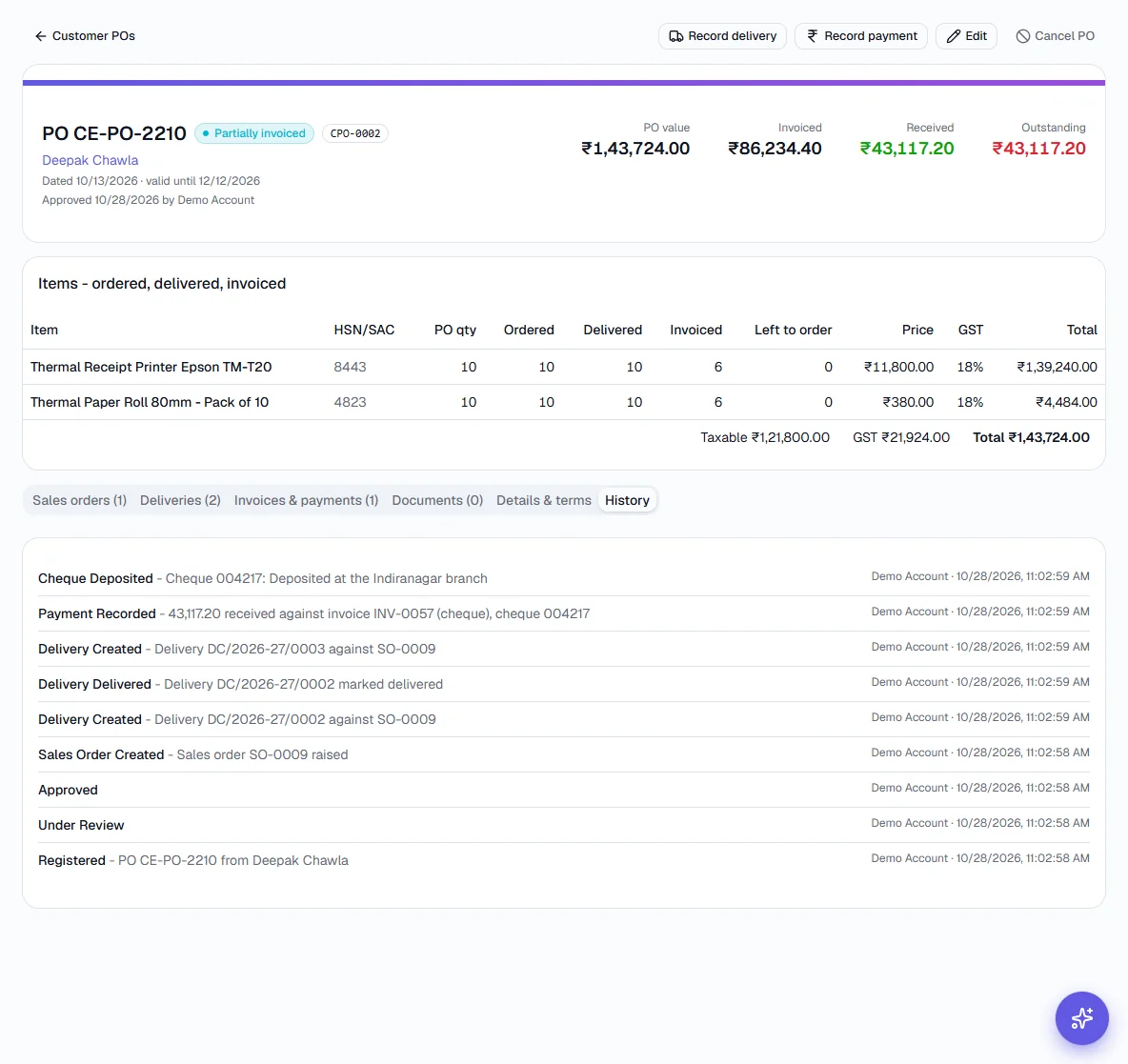Switch to the Deliveries (2) tab
This screenshot has width=1128, height=1064.
(180, 500)
